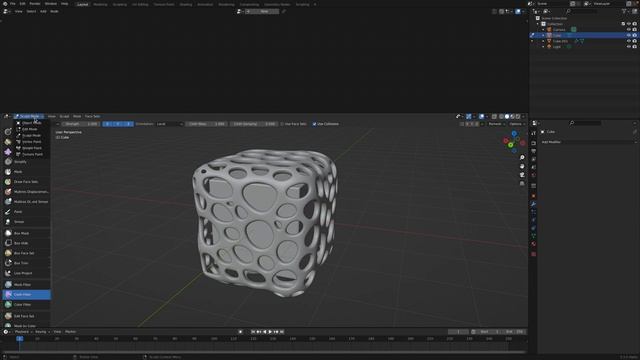Toggle the camera view icon
The width and height of the screenshot is (640, 360).
[522, 175]
